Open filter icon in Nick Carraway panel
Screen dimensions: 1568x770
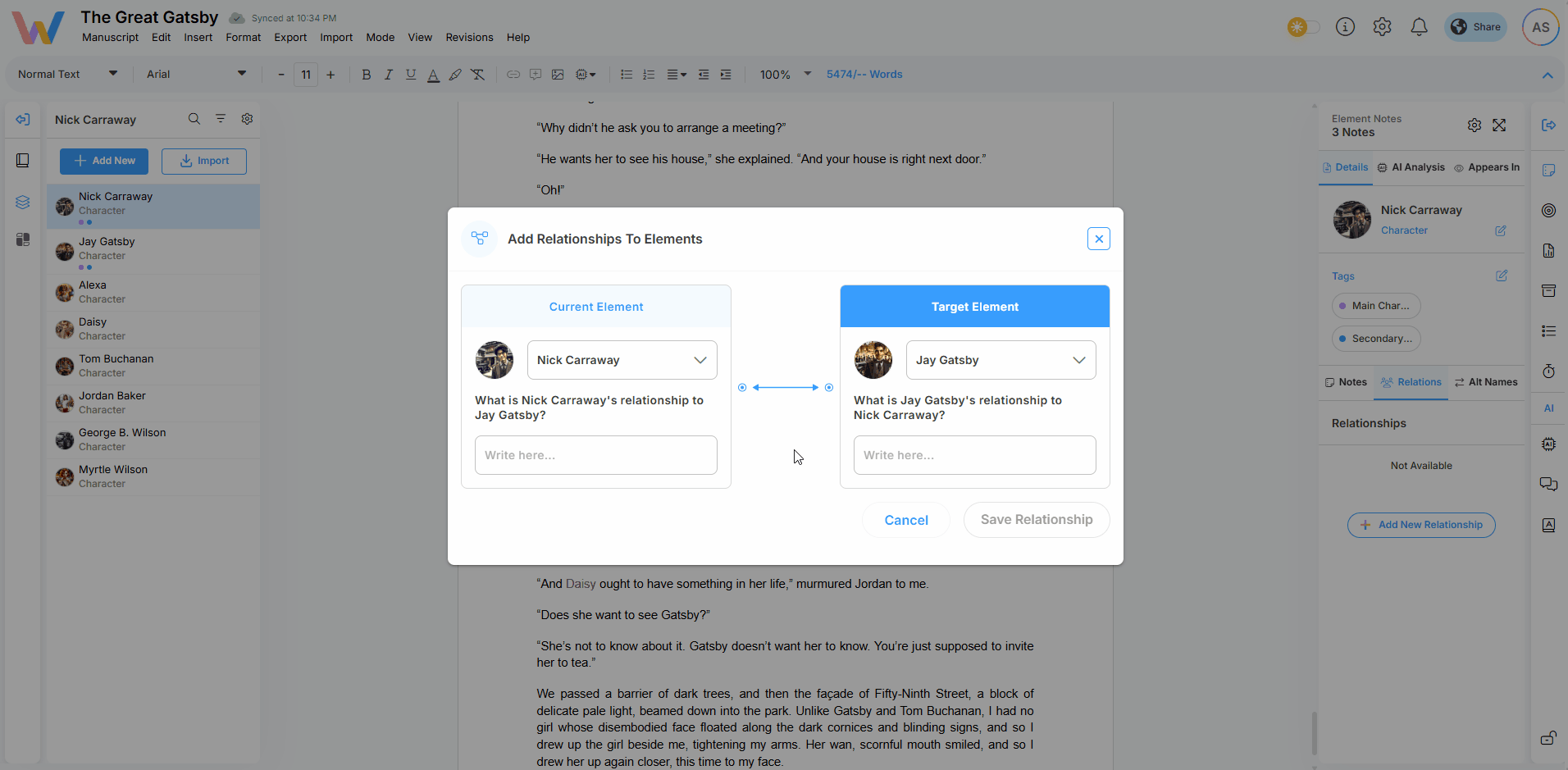[x=221, y=119]
